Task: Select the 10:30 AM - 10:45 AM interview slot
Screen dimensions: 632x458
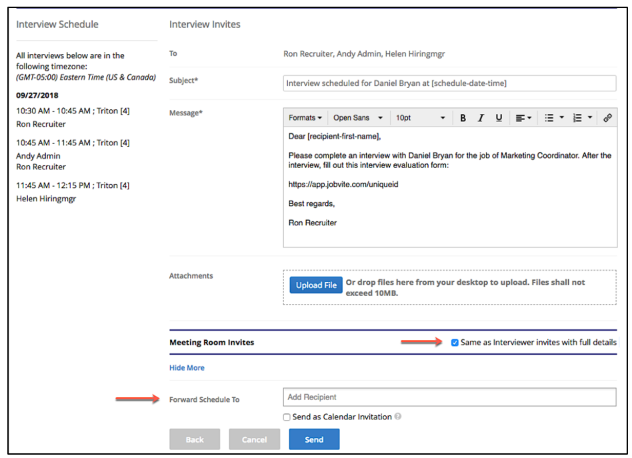Action: coord(73,111)
